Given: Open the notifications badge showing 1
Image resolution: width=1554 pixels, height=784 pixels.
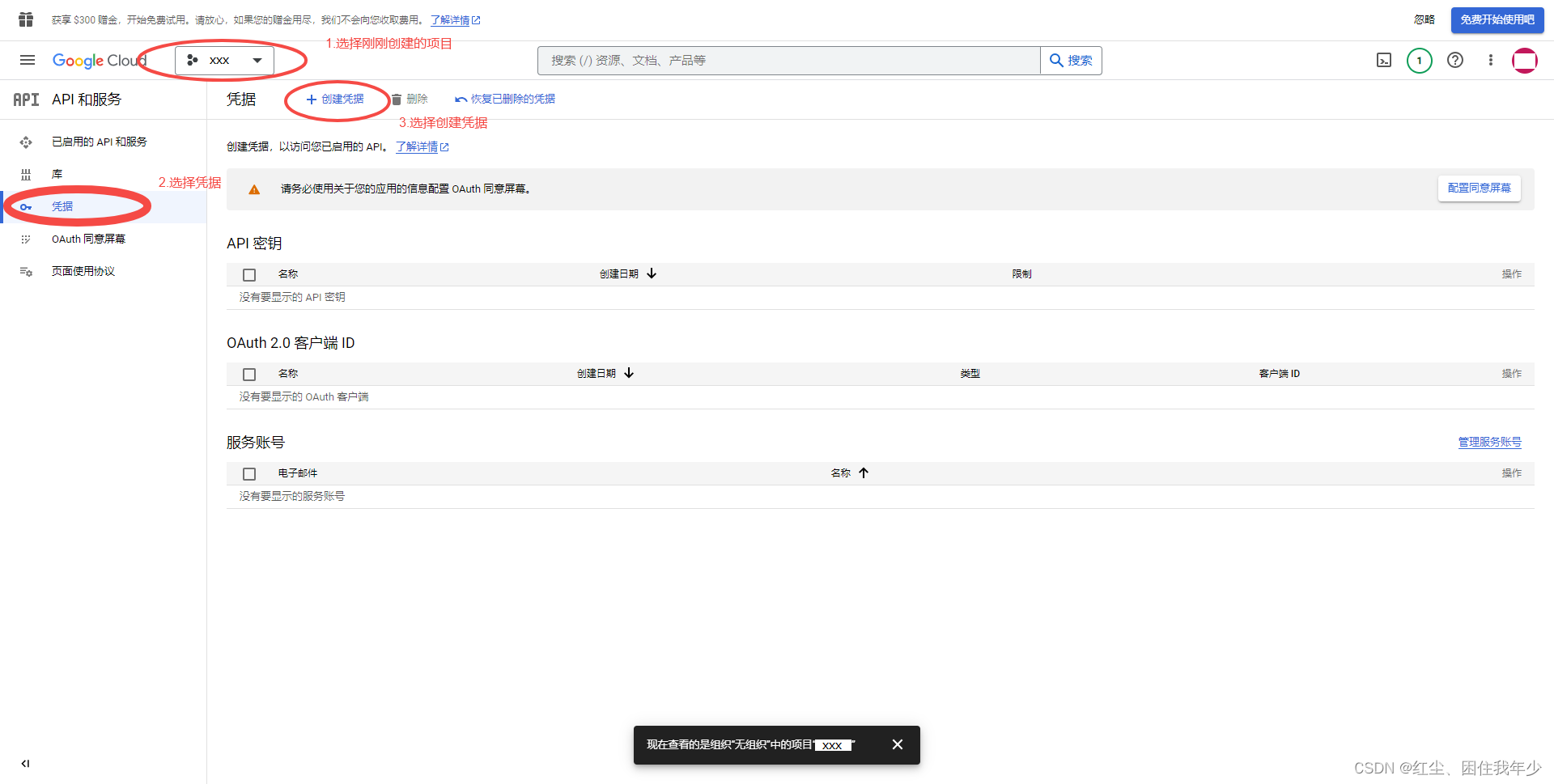Looking at the screenshot, I should [x=1419, y=61].
